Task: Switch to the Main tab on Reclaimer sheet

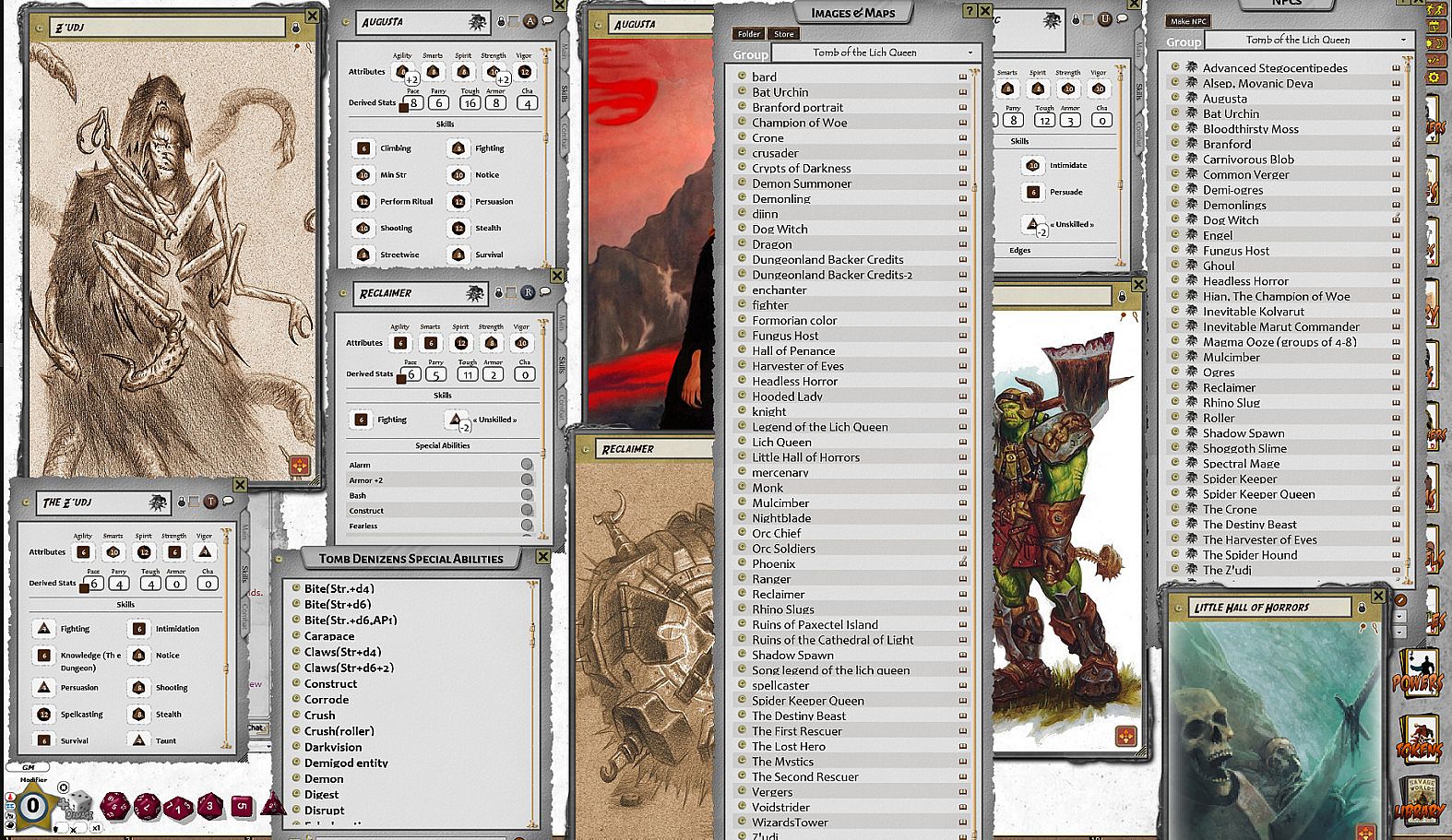Action: click(562, 323)
